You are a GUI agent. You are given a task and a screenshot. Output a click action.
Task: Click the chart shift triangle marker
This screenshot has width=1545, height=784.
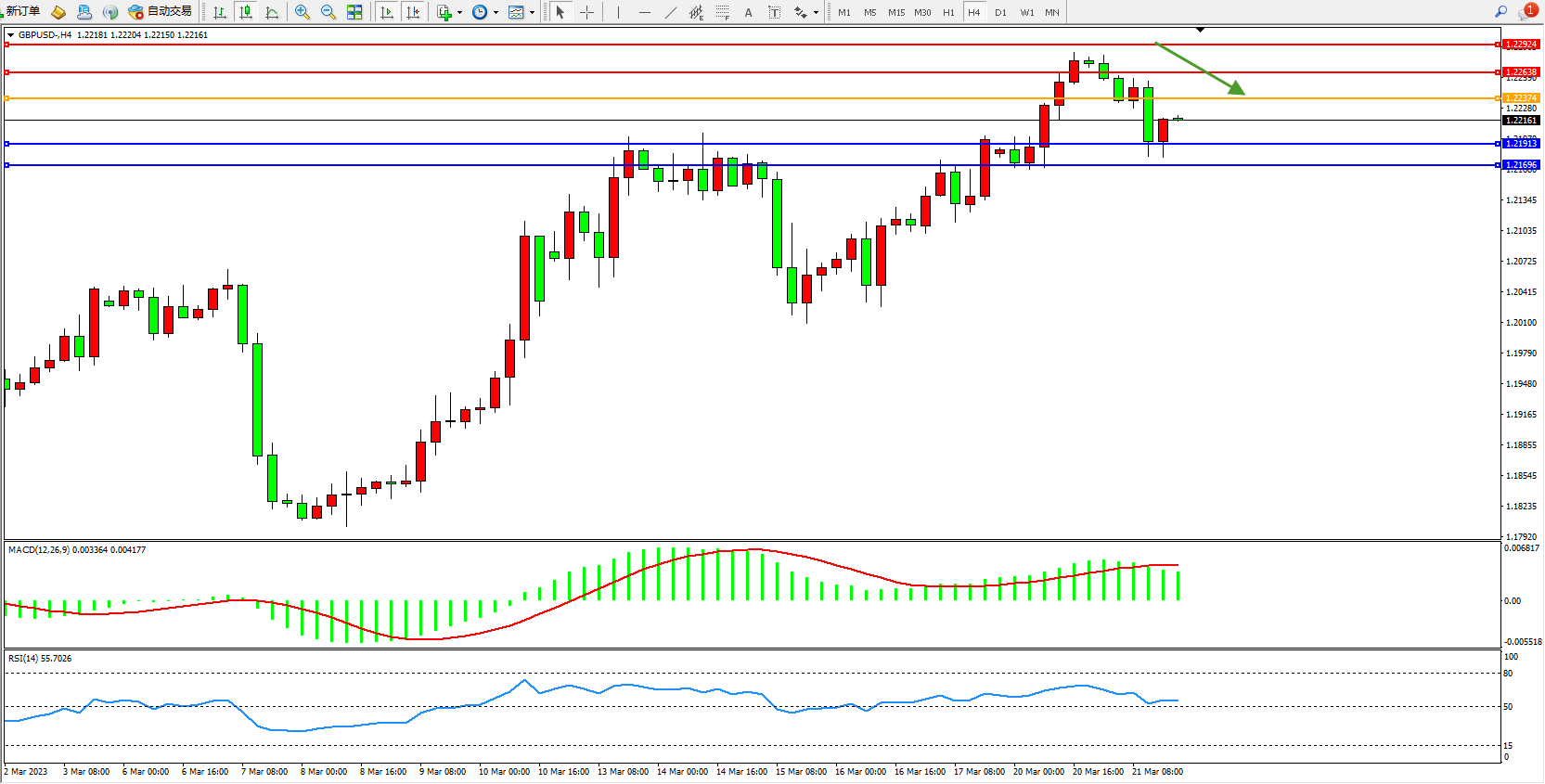coord(1200,31)
